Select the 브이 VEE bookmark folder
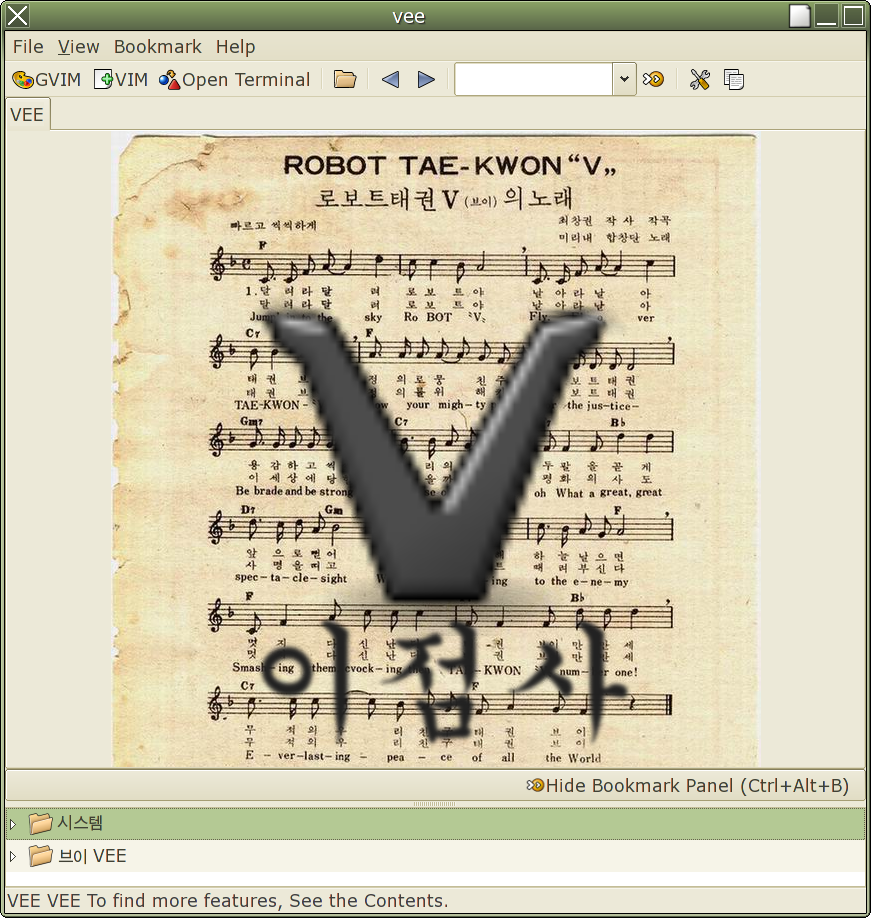871x918 pixels. (92, 857)
